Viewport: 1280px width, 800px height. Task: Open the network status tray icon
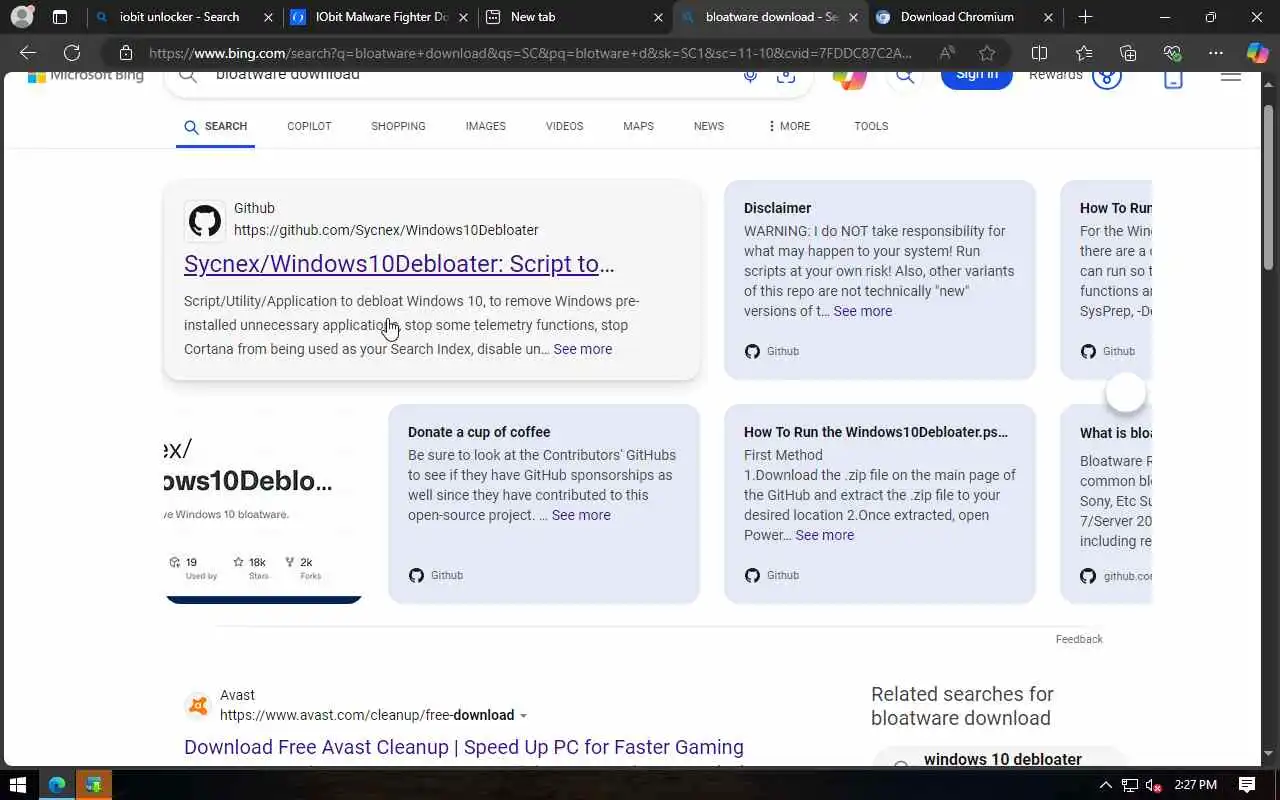[1130, 785]
